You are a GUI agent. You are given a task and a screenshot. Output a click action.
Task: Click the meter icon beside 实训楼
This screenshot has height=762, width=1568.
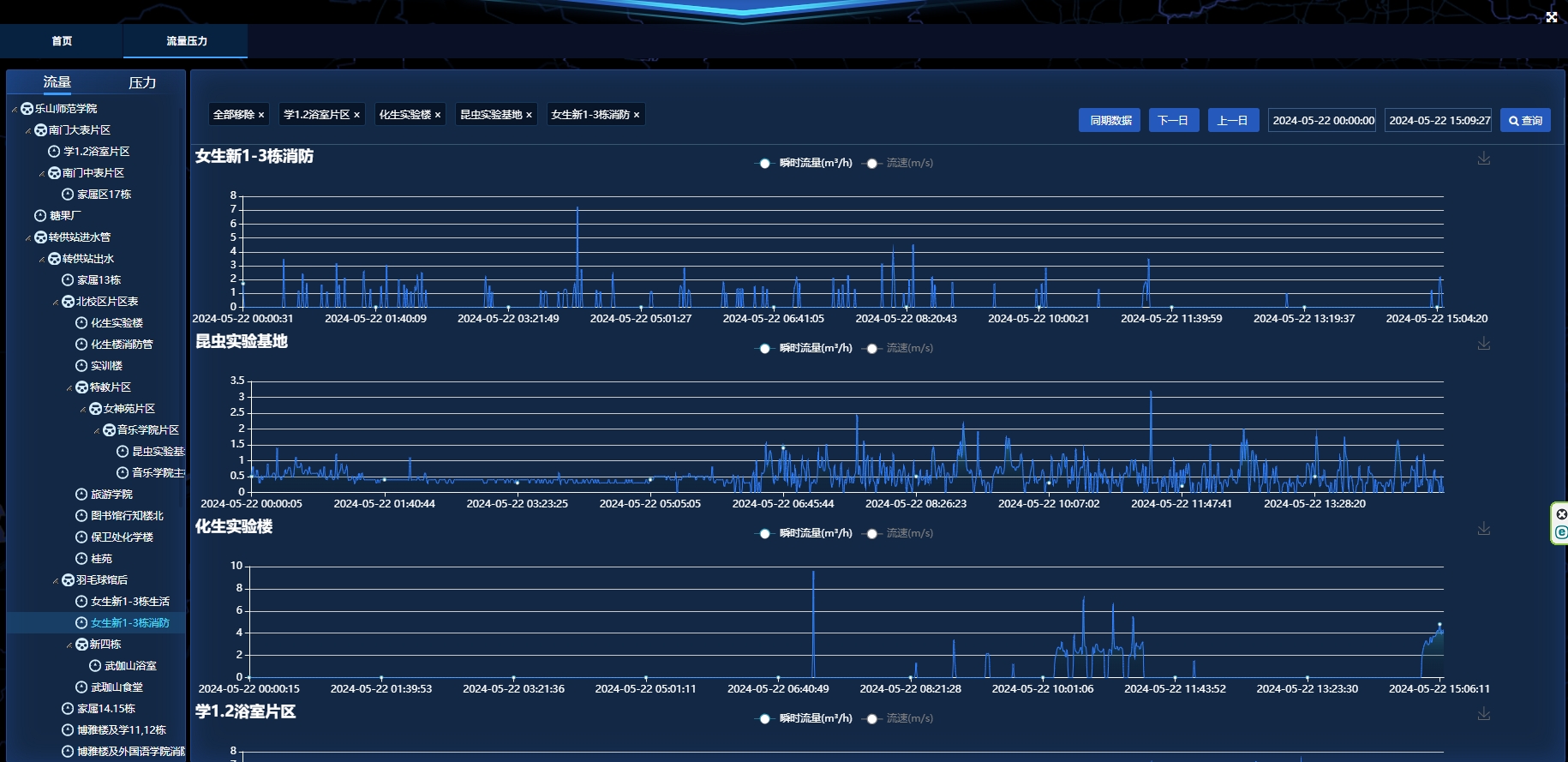pos(81,366)
